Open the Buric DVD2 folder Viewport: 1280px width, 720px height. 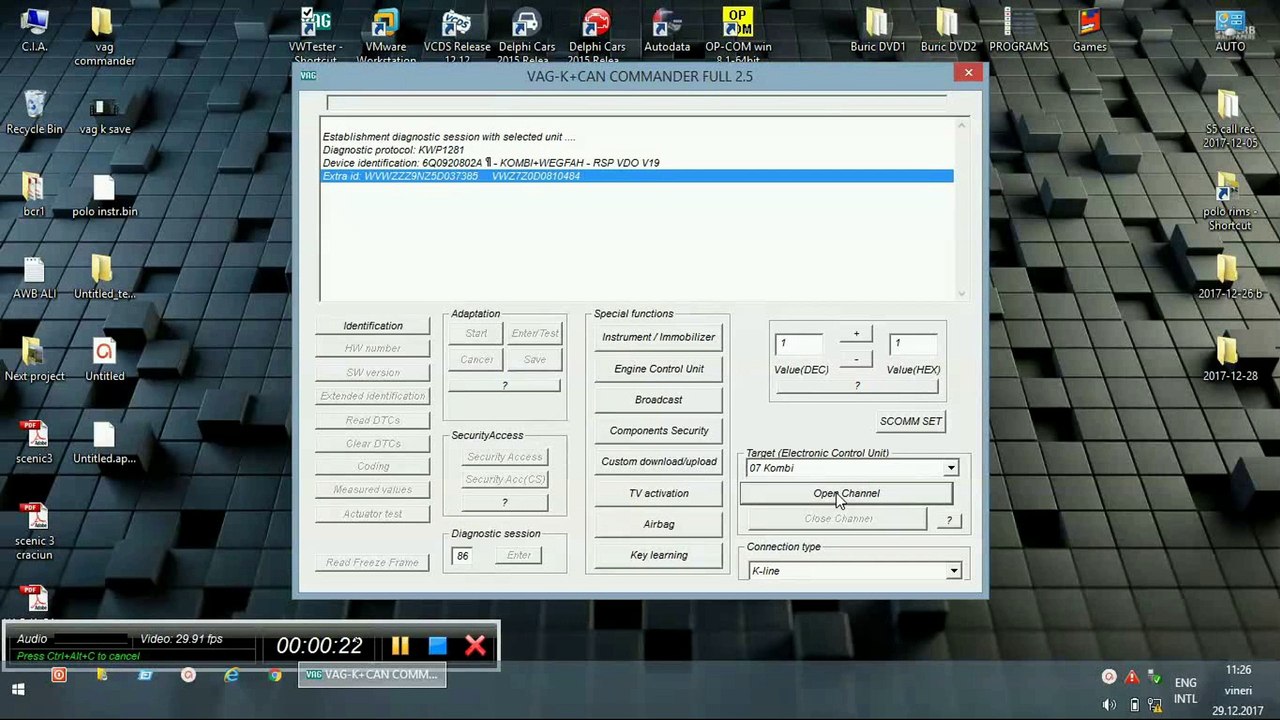coord(948,31)
